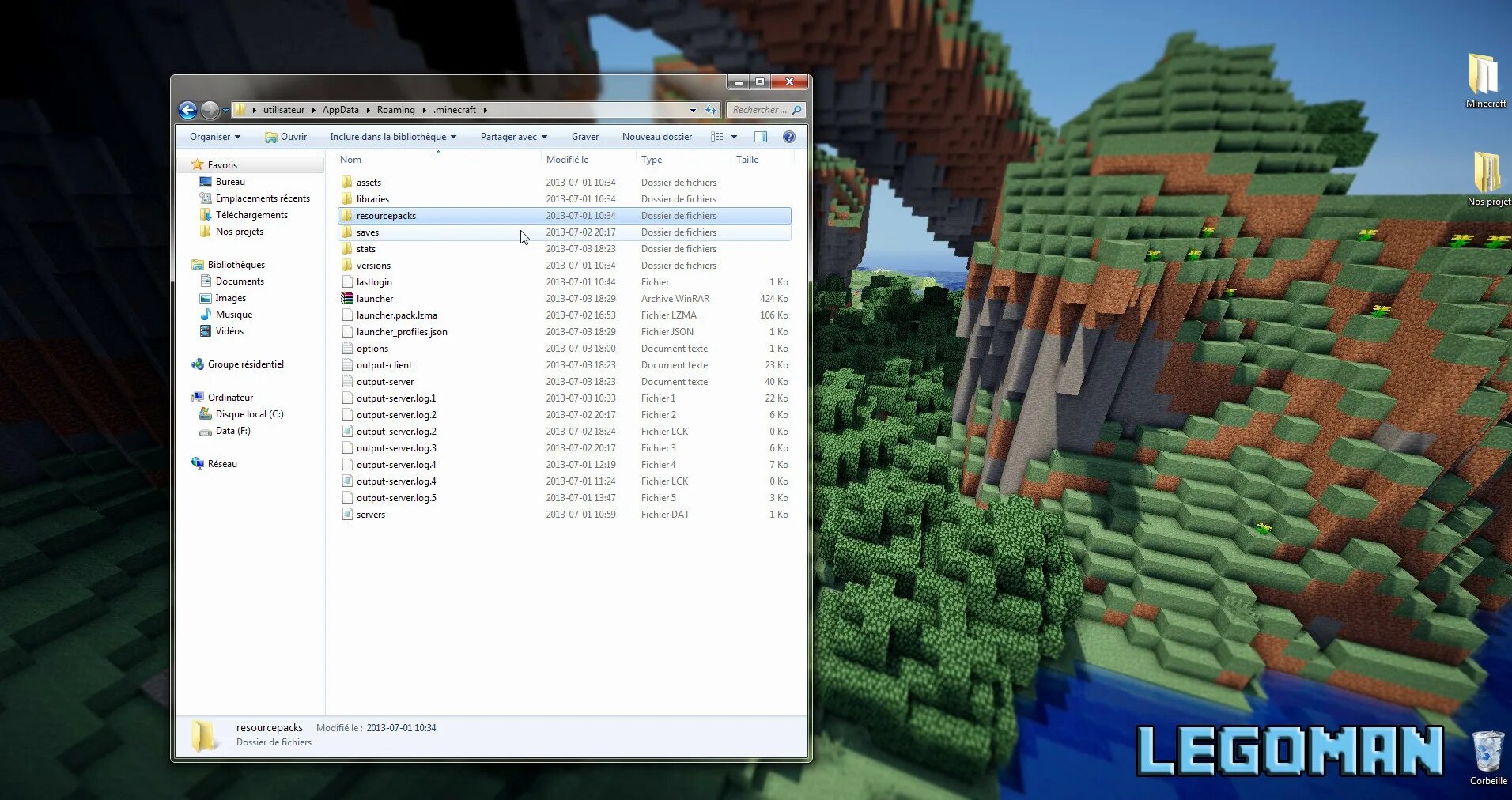Open Disque local (C:) drive
1512x800 pixels.
[x=249, y=414]
